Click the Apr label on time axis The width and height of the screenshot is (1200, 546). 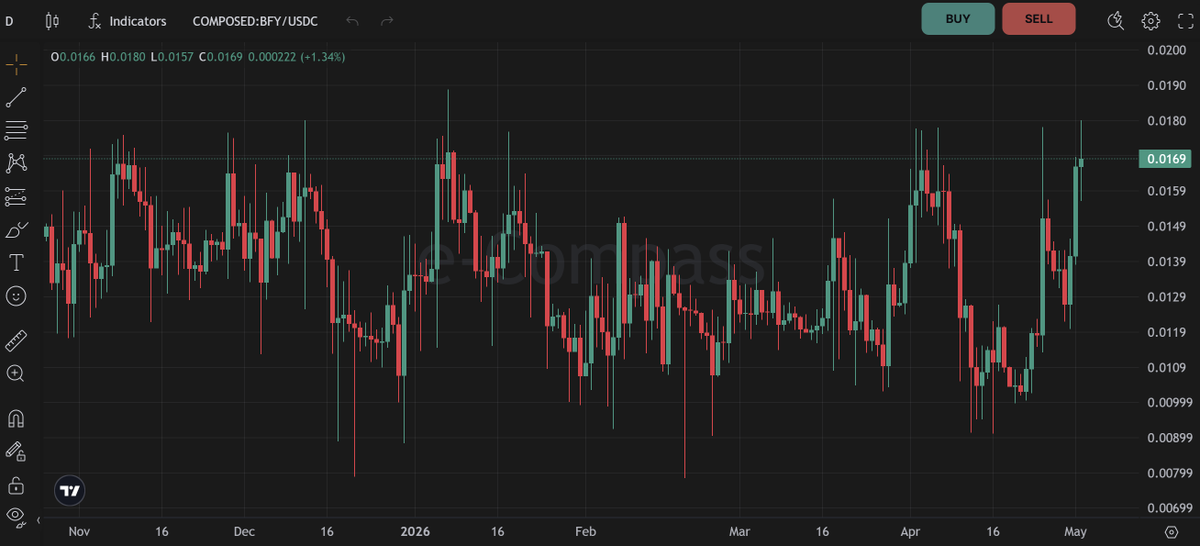click(x=910, y=531)
